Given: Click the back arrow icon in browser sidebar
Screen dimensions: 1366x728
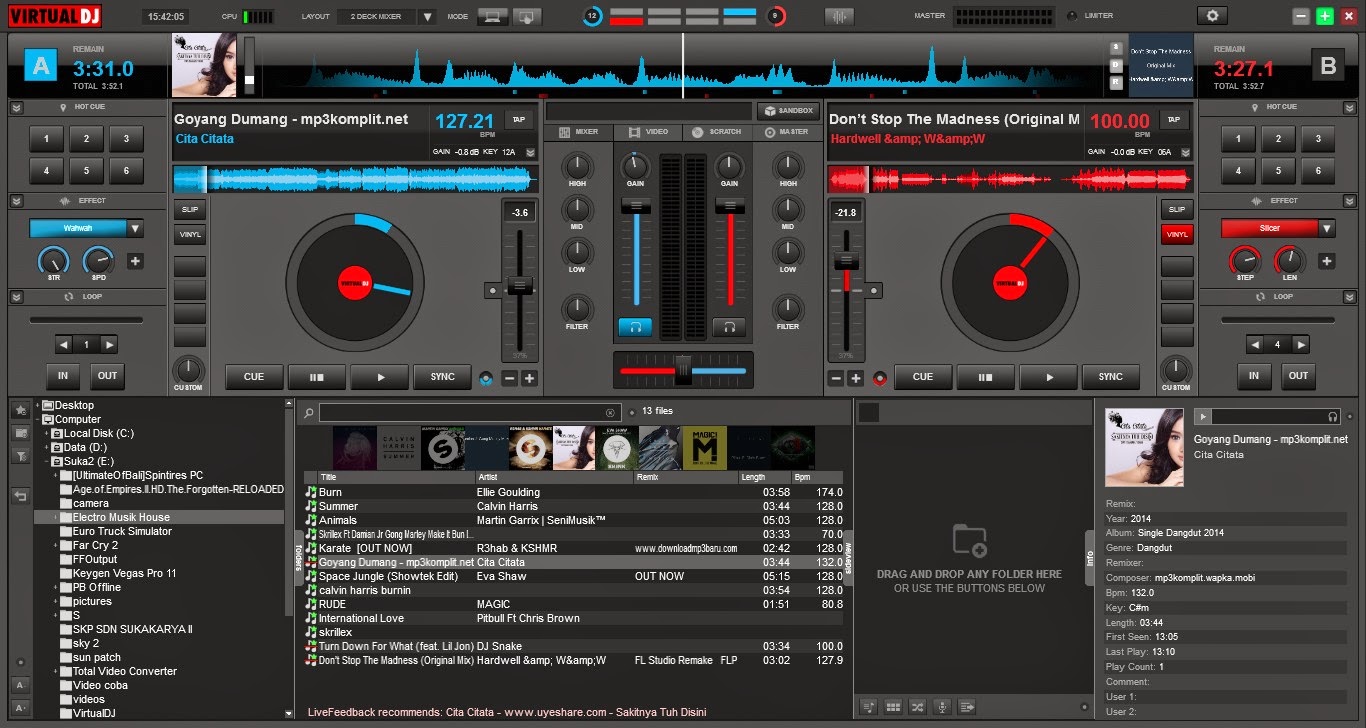Looking at the screenshot, I should [20, 495].
